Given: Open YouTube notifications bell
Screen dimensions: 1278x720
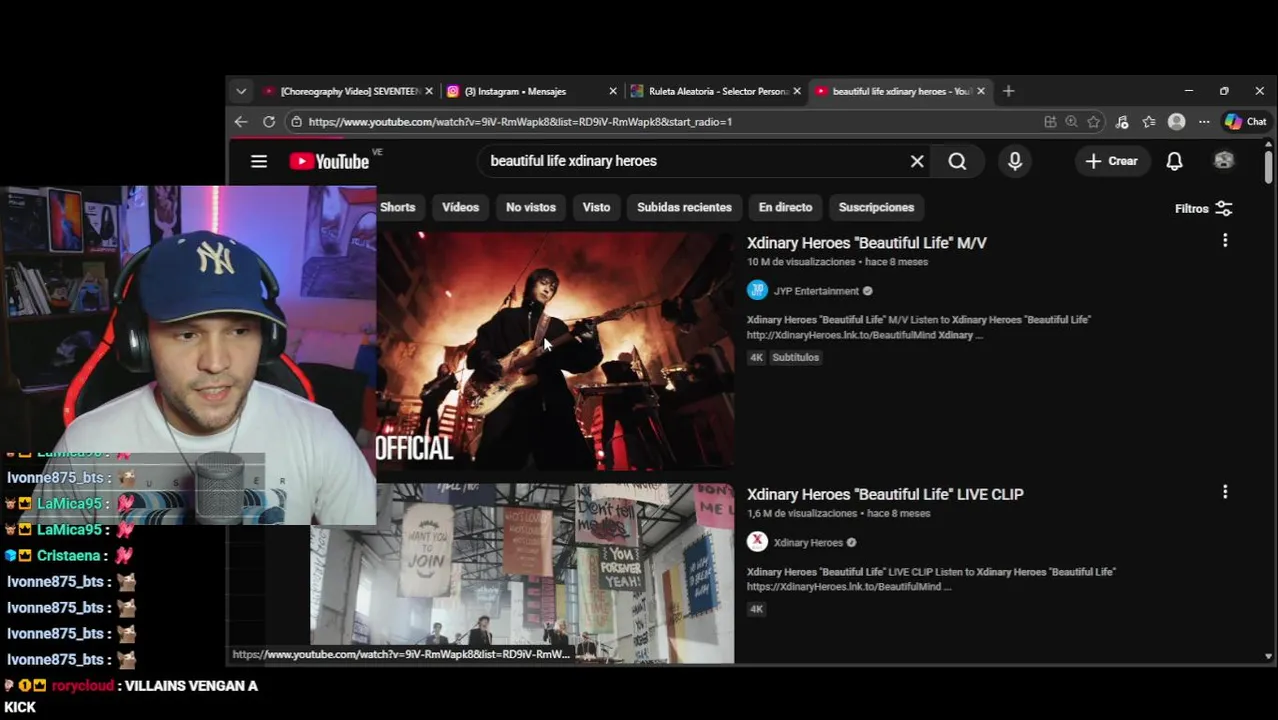Looking at the screenshot, I should click(1175, 161).
